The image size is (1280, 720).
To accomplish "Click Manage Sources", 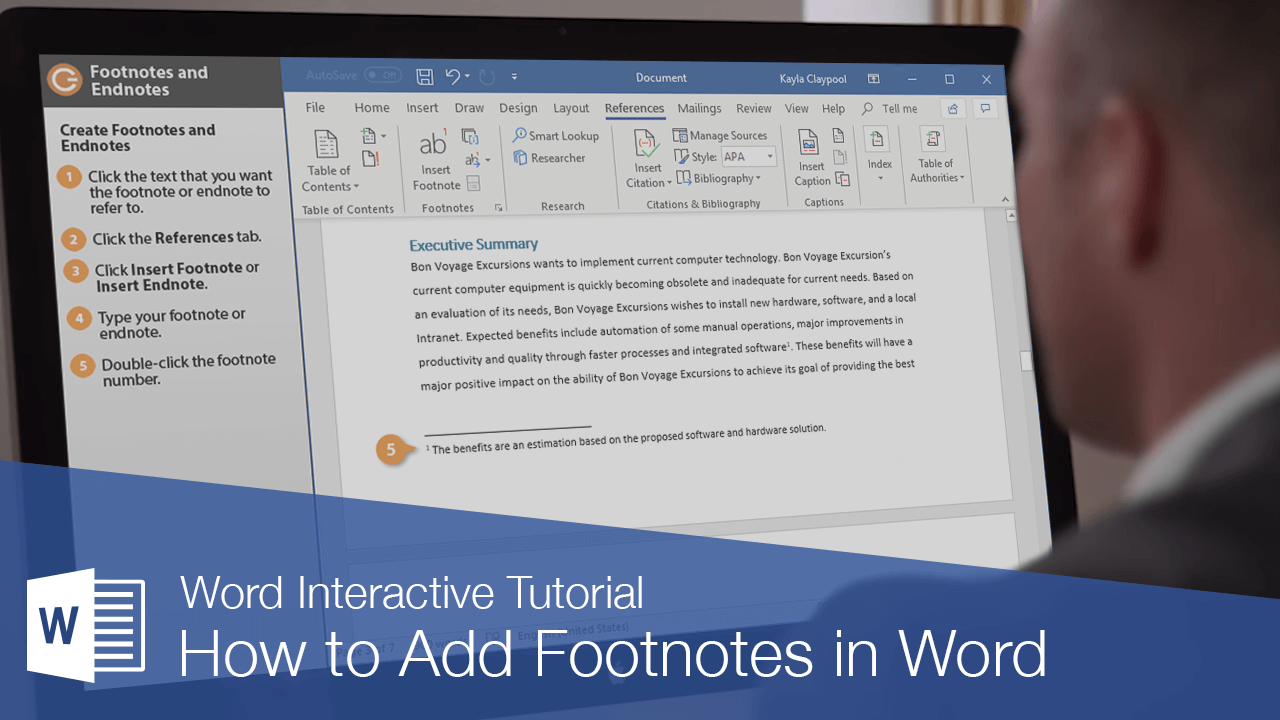I will point(722,135).
